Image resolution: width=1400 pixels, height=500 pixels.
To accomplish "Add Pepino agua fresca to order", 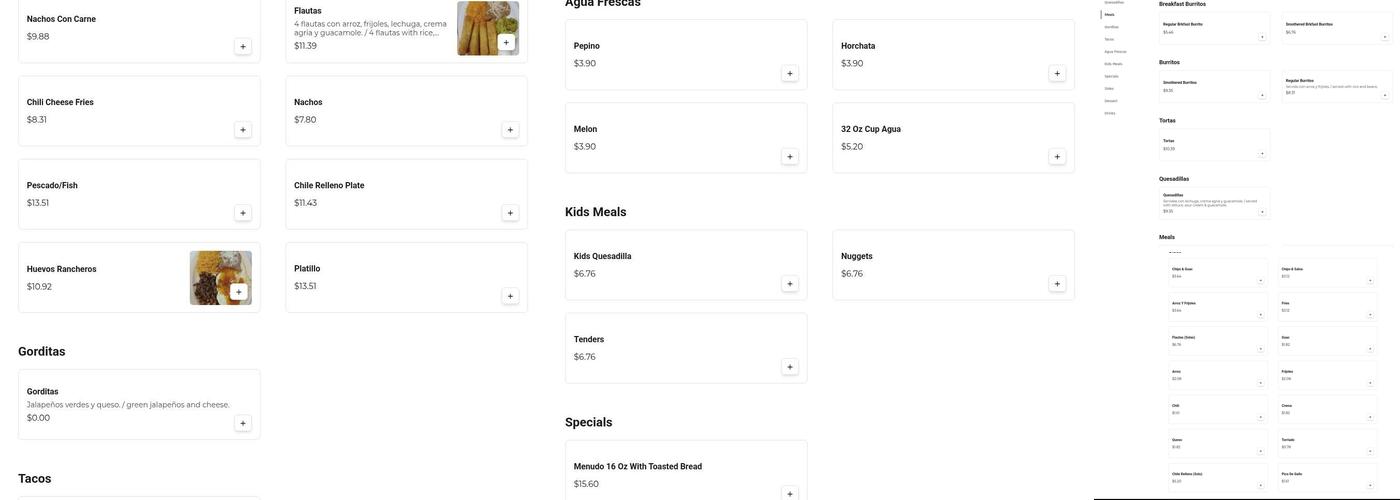I will tap(790, 73).
